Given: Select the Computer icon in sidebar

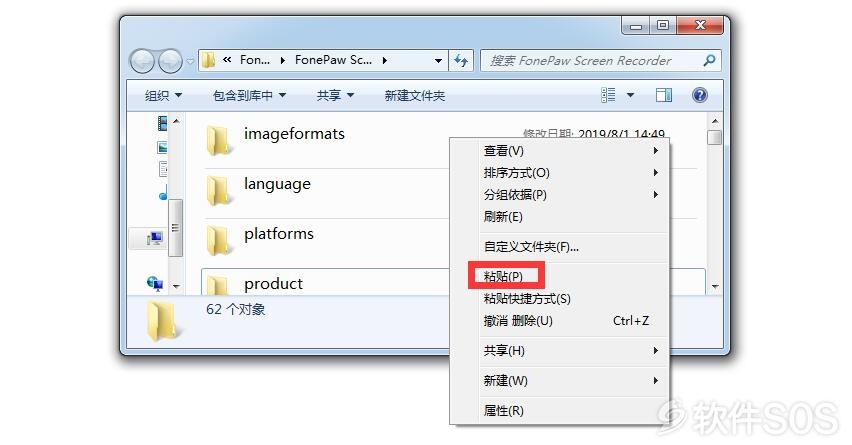Looking at the screenshot, I should [x=154, y=238].
